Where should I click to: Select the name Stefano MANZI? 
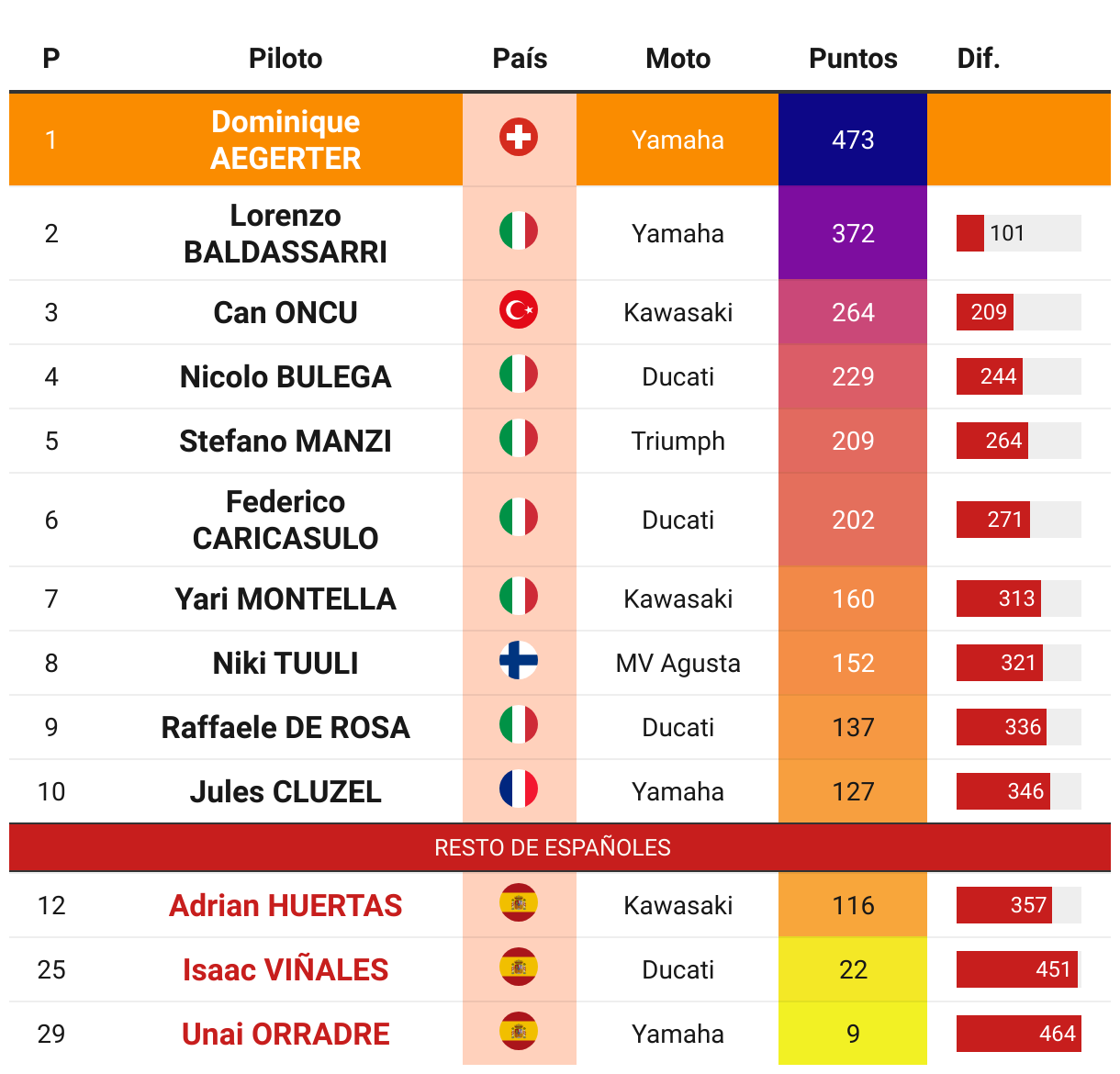pos(286,442)
